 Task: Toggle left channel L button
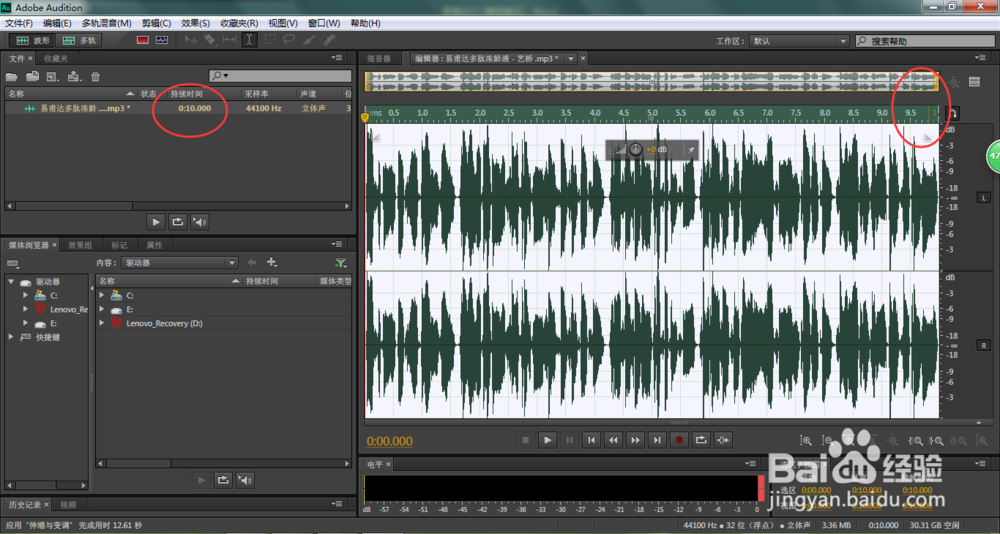pyautogui.click(x=983, y=198)
